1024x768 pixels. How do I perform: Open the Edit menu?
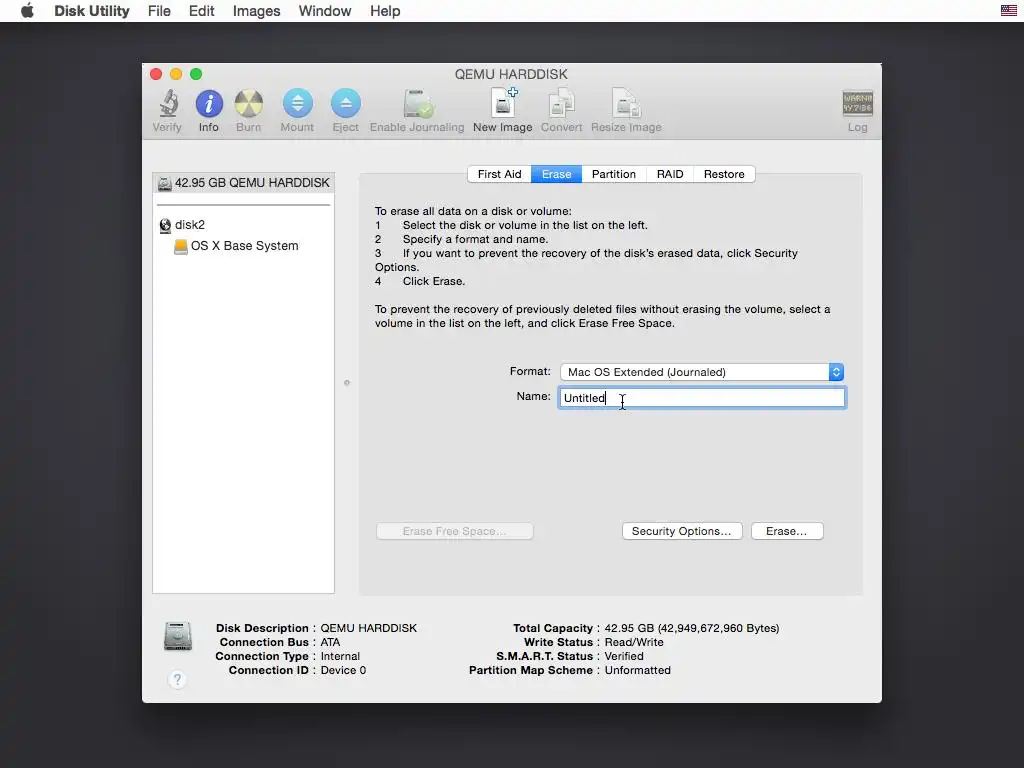[202, 11]
